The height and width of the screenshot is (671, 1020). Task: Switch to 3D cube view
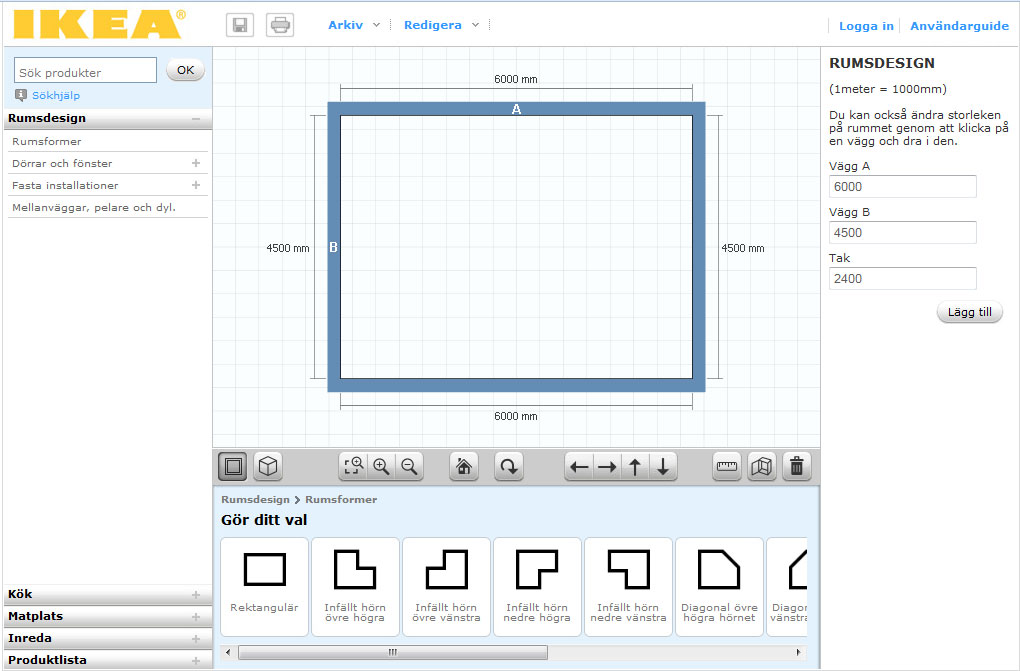pyautogui.click(x=268, y=466)
